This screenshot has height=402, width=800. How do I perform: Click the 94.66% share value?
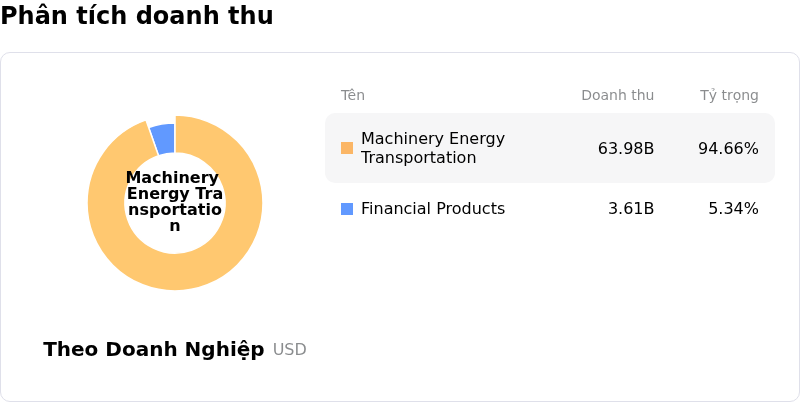[x=728, y=149]
